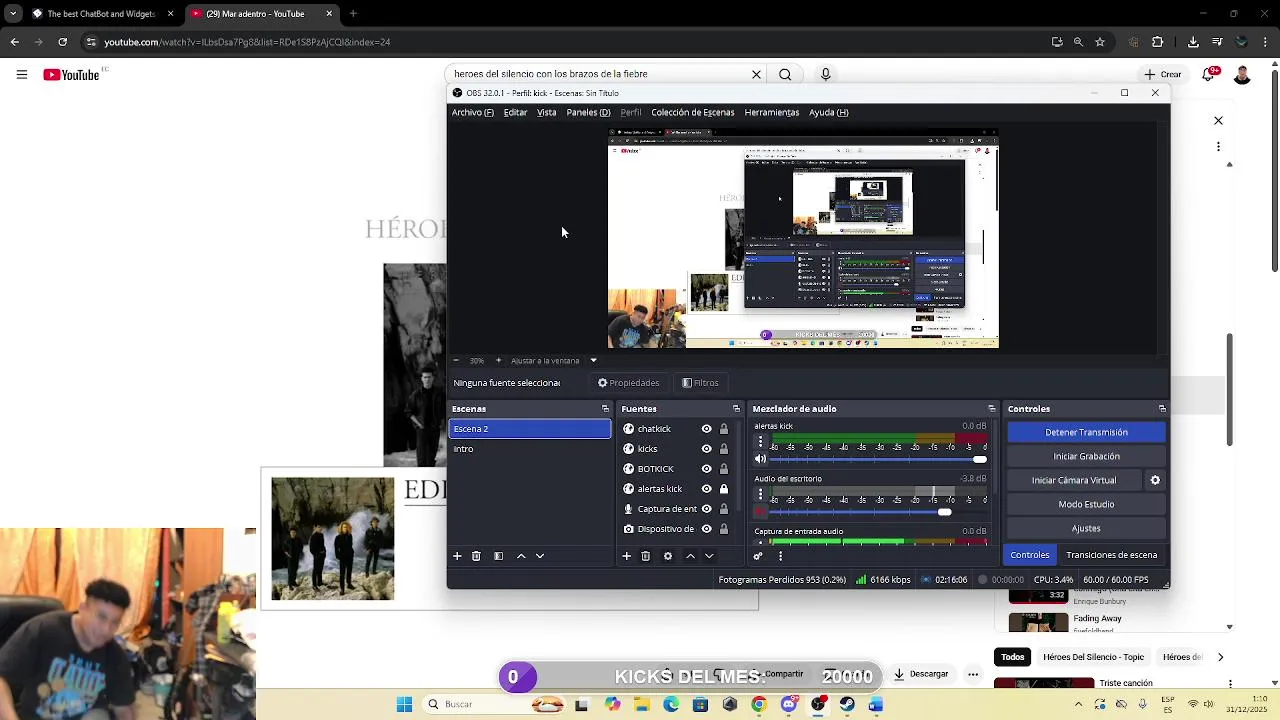Click Iniciar Grabación button
Image resolution: width=1280 pixels, height=720 pixels.
[x=1086, y=456]
